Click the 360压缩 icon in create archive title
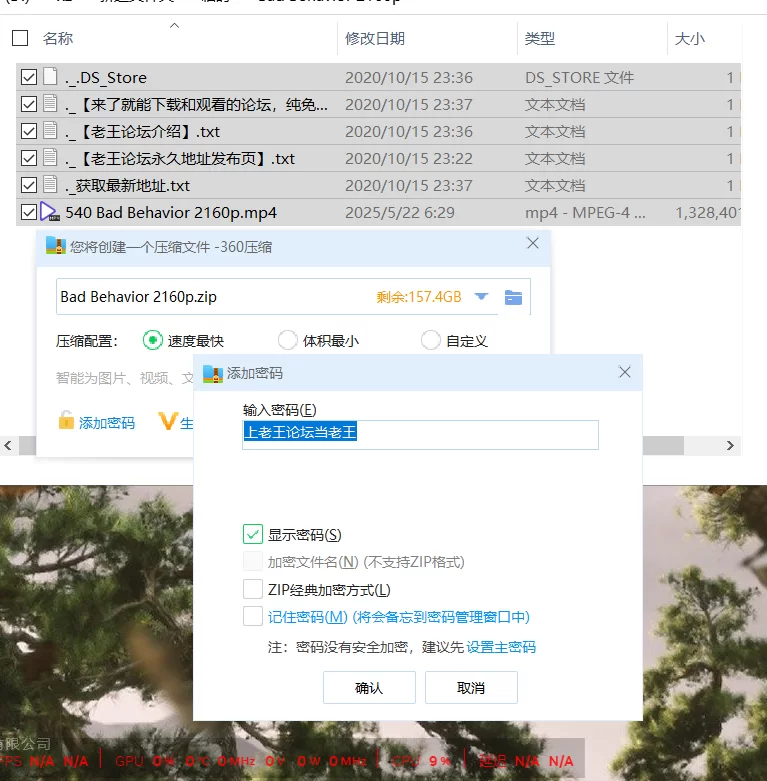The height and width of the screenshot is (781, 767). (56, 246)
